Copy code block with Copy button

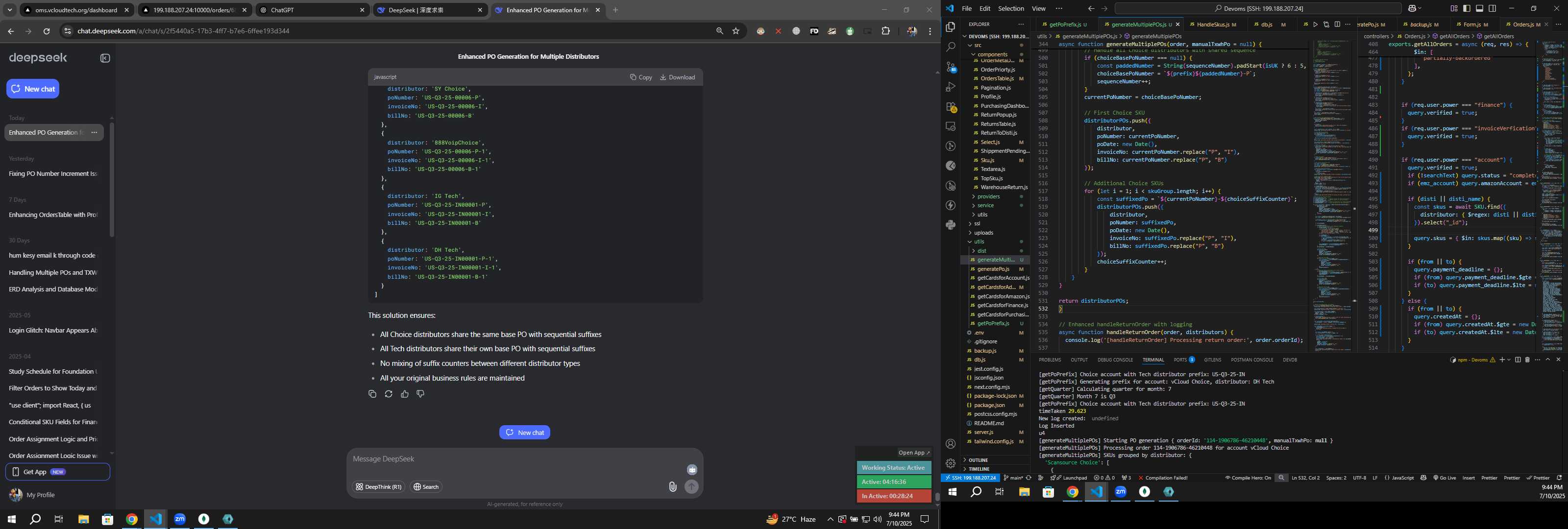click(641, 77)
